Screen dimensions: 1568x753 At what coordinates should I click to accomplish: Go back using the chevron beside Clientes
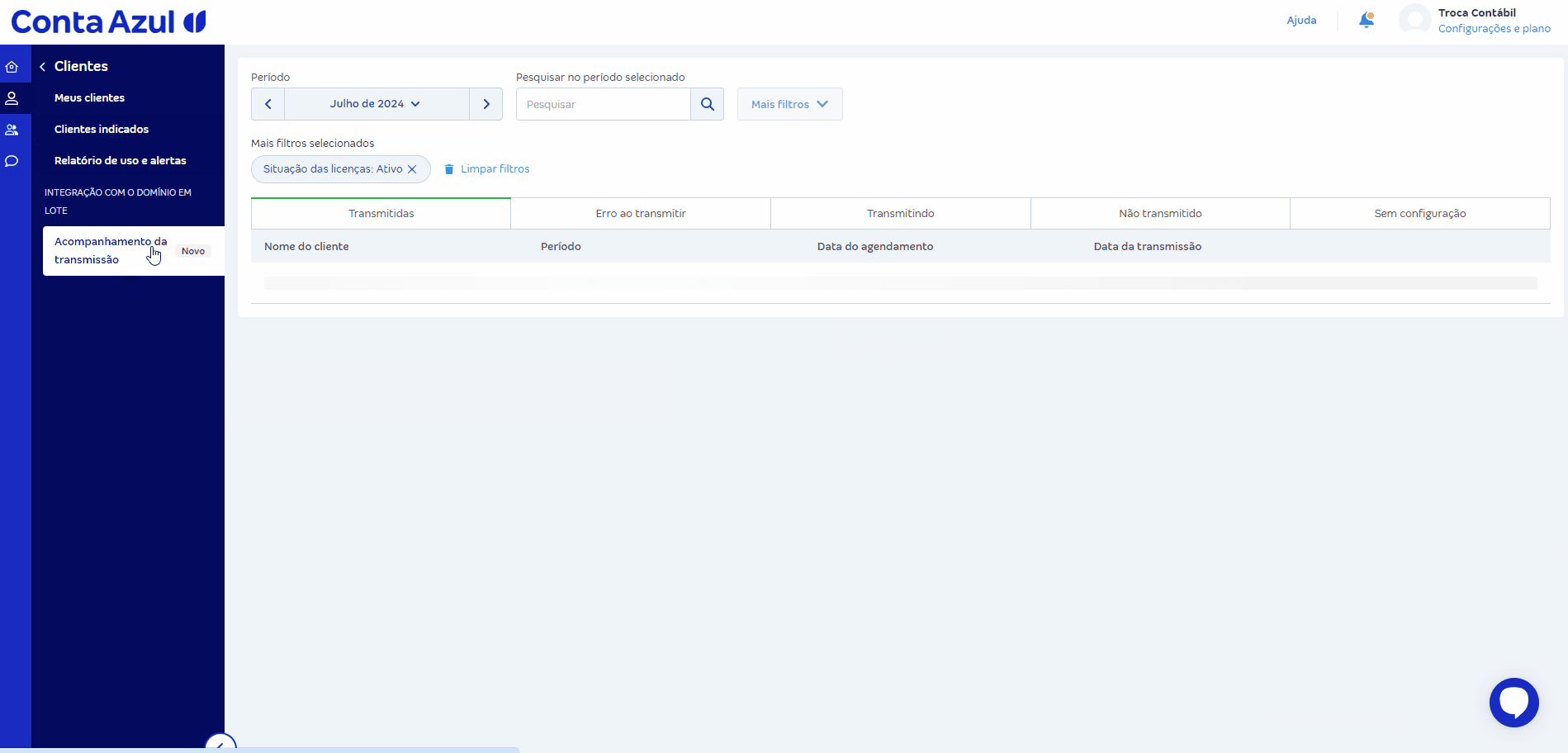point(42,67)
